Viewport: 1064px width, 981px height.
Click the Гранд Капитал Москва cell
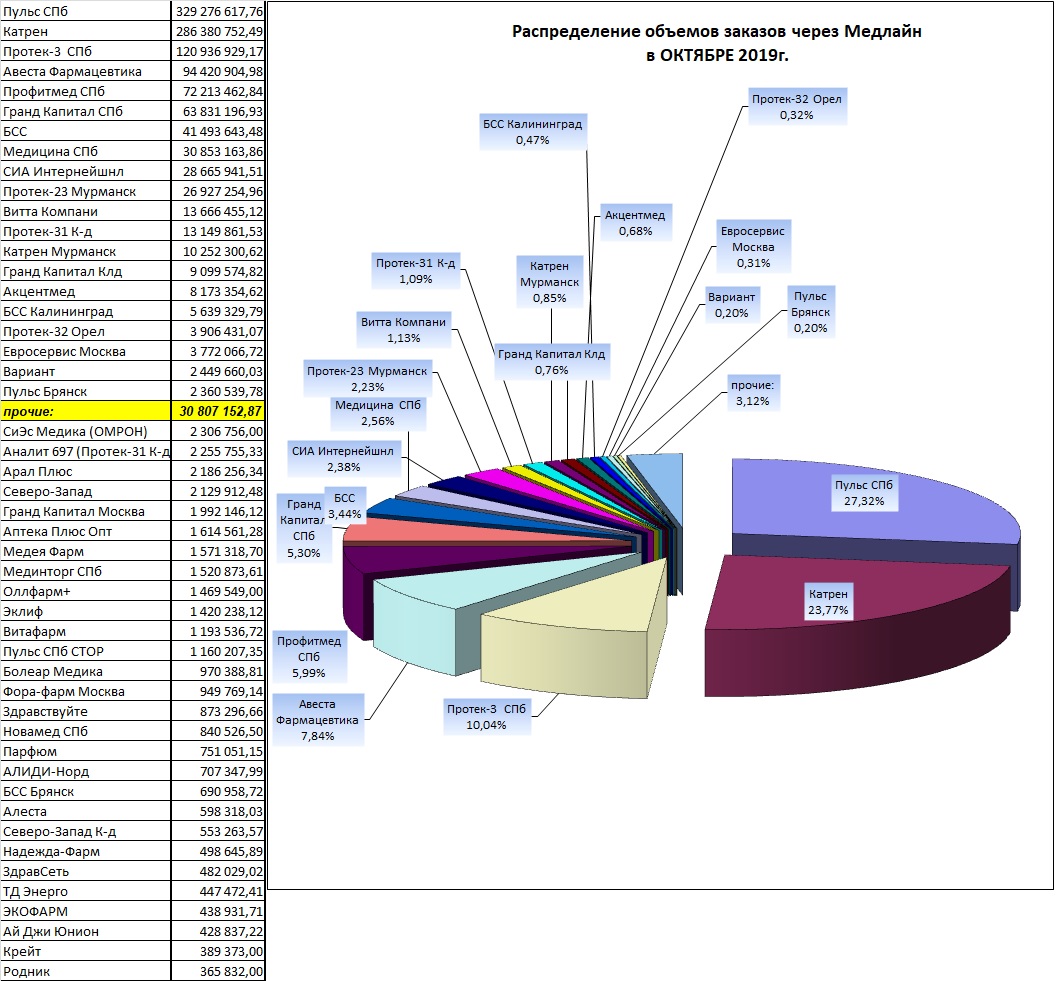tap(86, 512)
